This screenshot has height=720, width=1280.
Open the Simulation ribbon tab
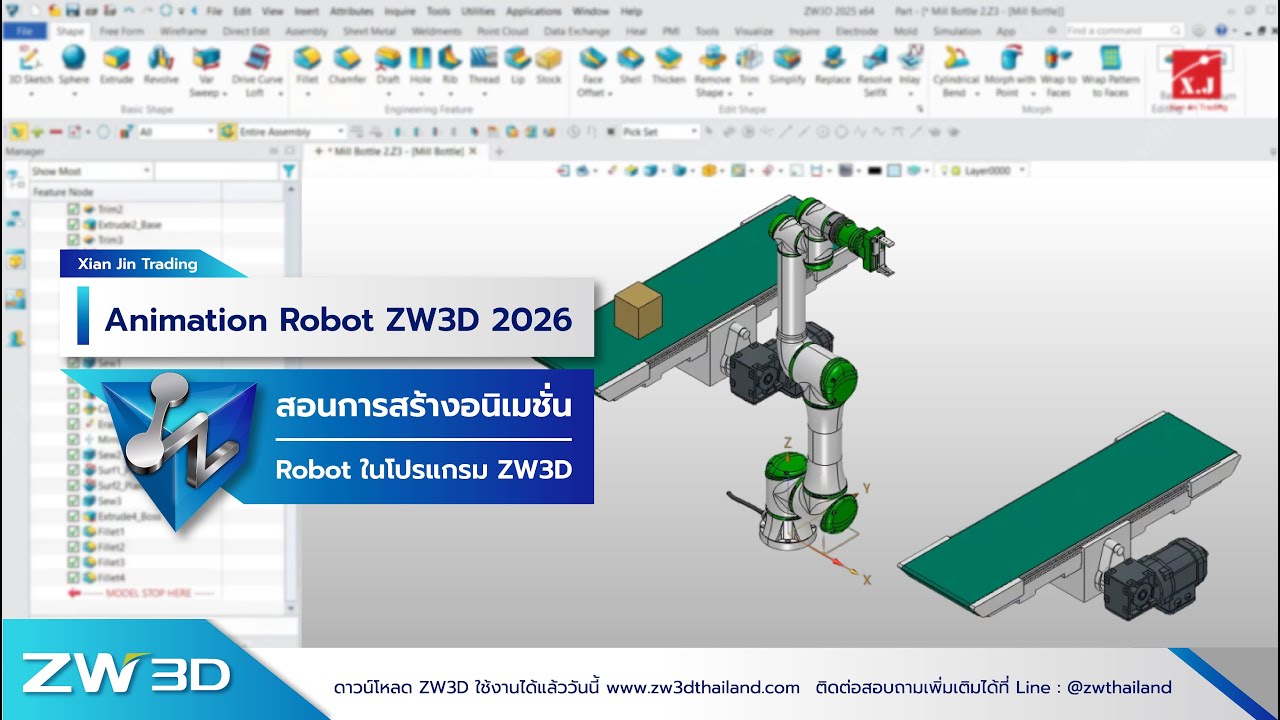click(x=957, y=31)
